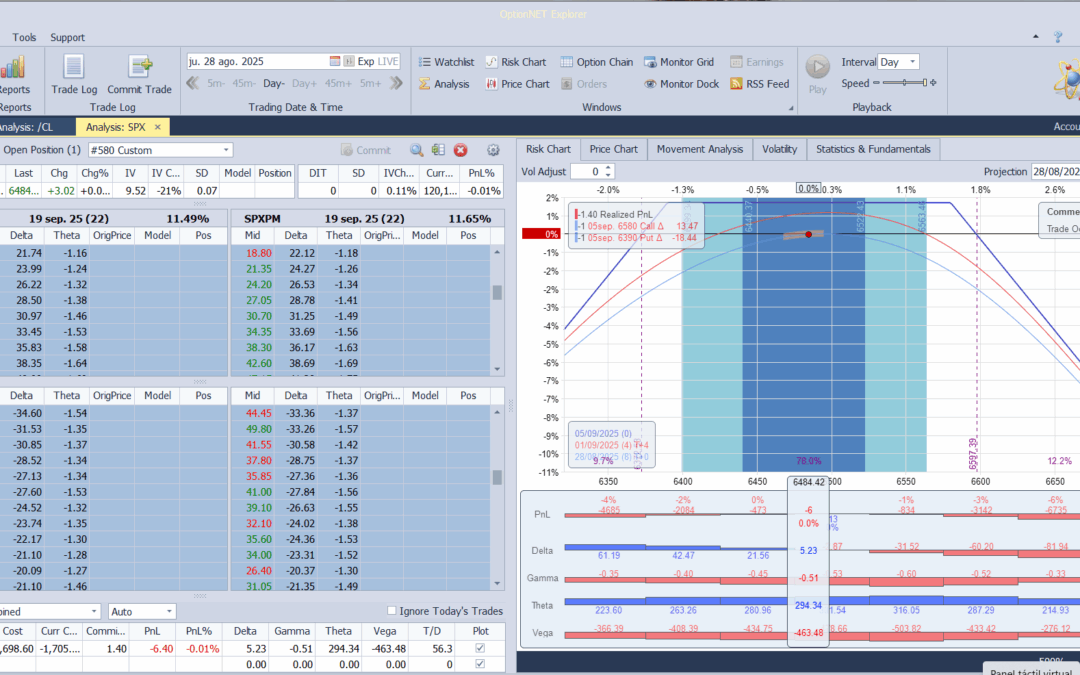Click the Vol Adjust value field
1080x675 pixels.
[x=585, y=172]
